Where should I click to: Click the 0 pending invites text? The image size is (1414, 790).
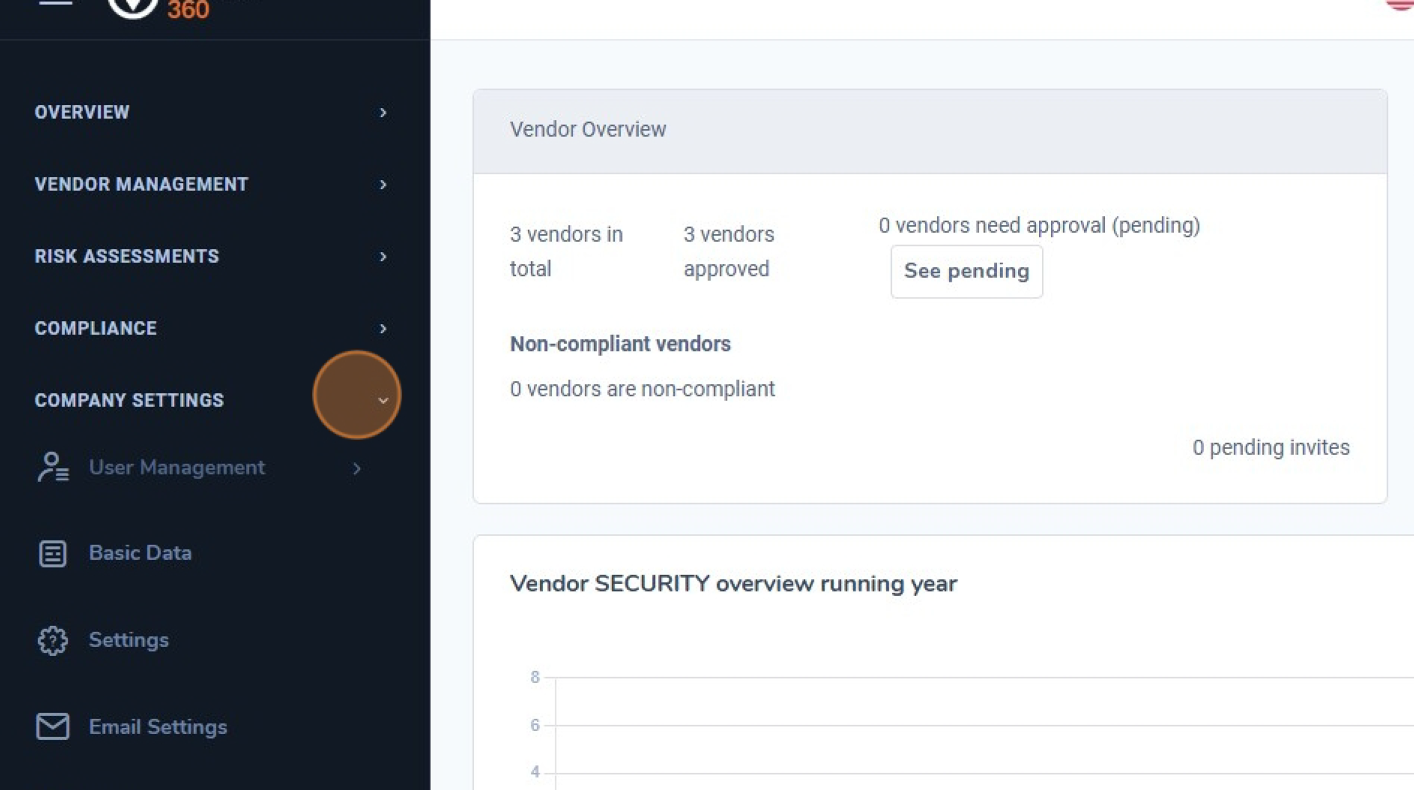pyautogui.click(x=1270, y=448)
